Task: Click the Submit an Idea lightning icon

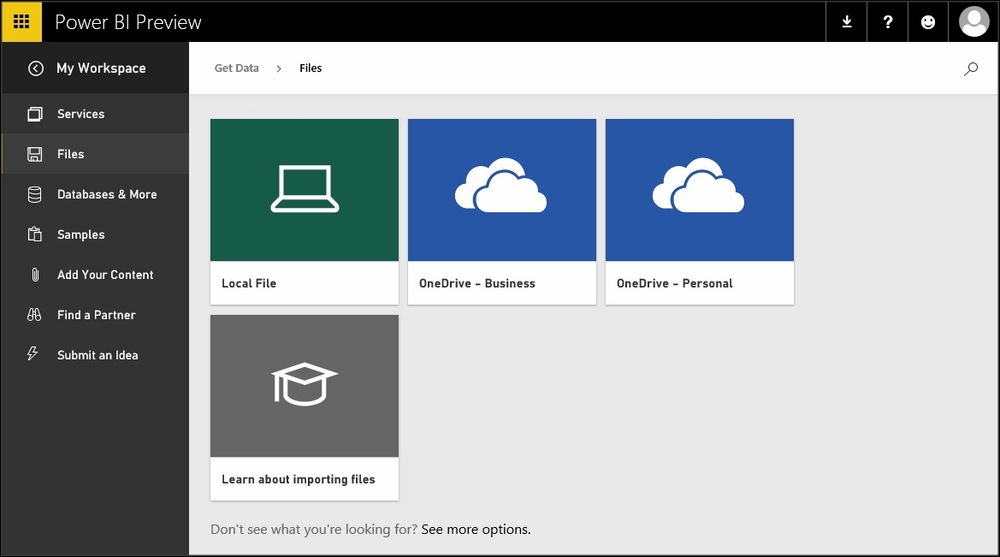Action: (33, 355)
